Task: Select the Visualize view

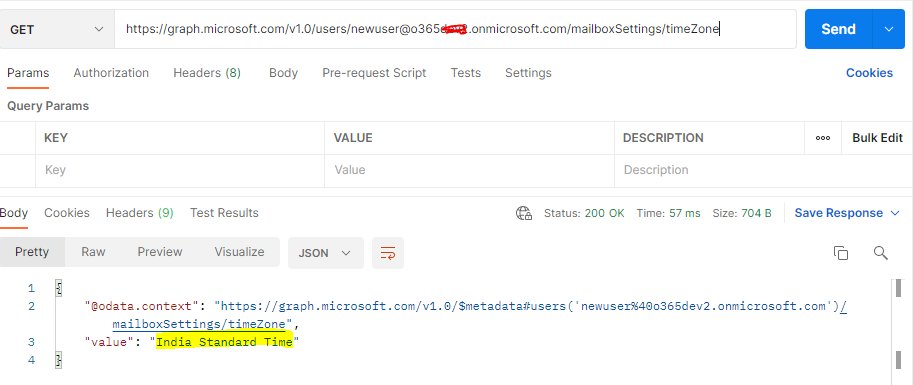Action: point(239,252)
